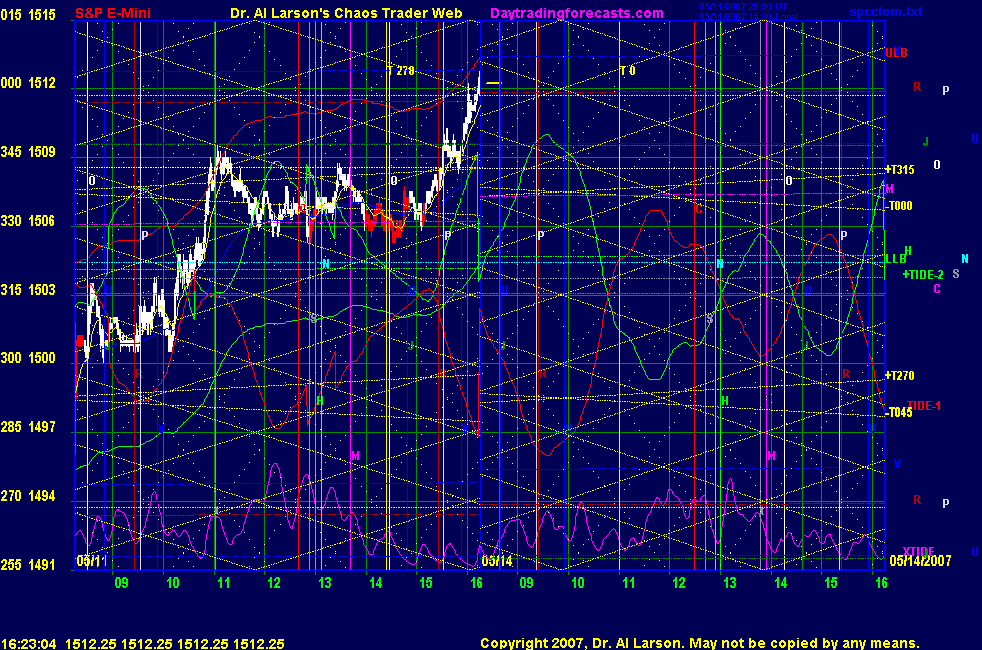Click the 315 1503 price axis label
The image size is (982, 650).
click(x=28, y=290)
